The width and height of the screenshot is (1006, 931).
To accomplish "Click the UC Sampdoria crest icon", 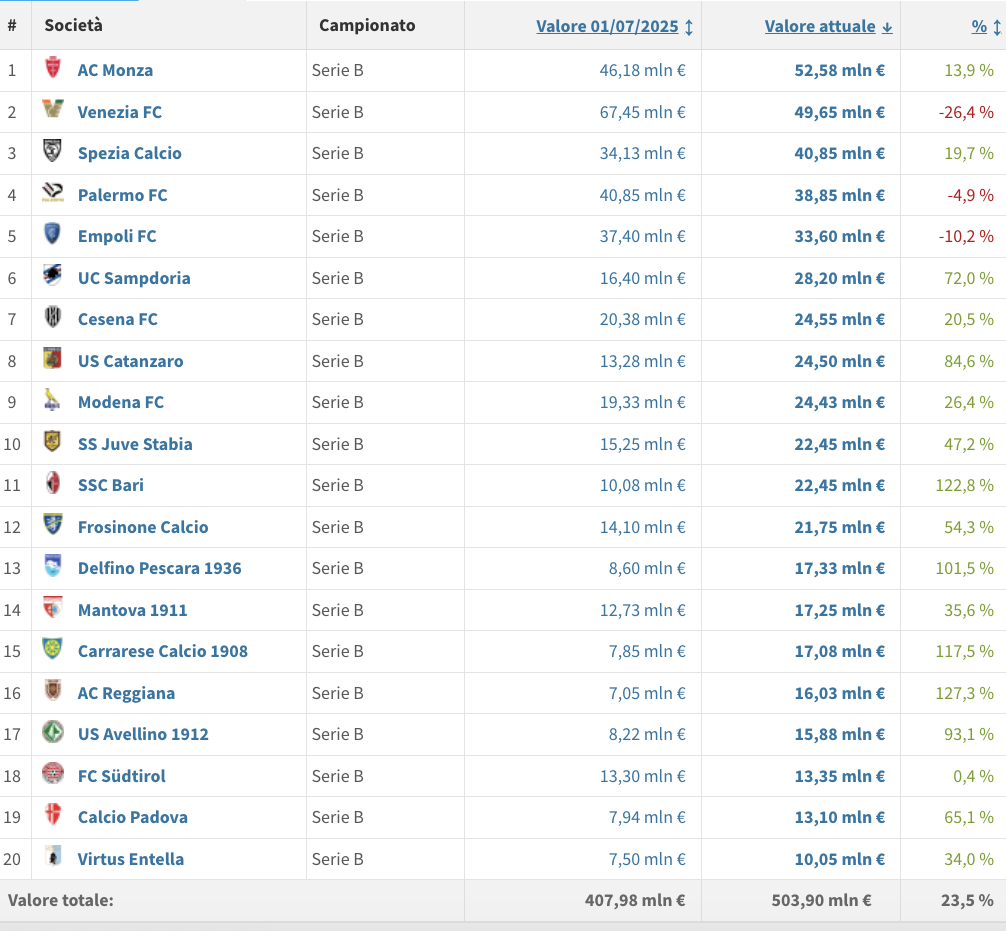I will pyautogui.click(x=53, y=276).
